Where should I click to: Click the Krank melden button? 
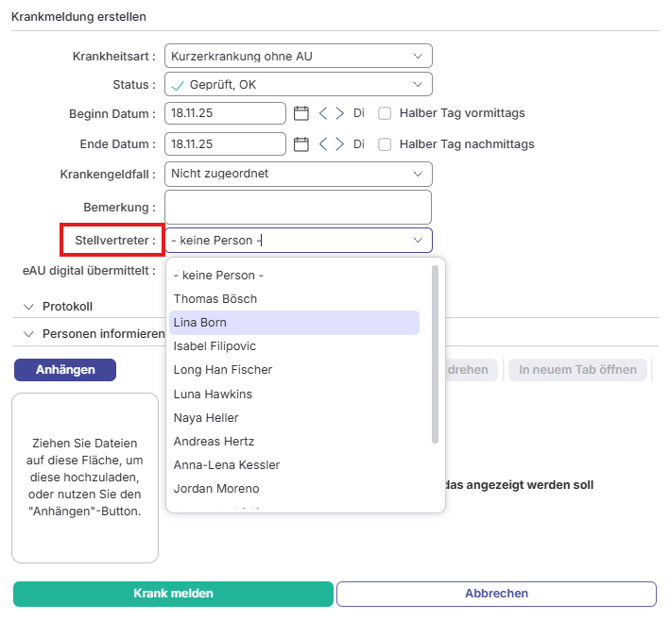click(x=173, y=594)
